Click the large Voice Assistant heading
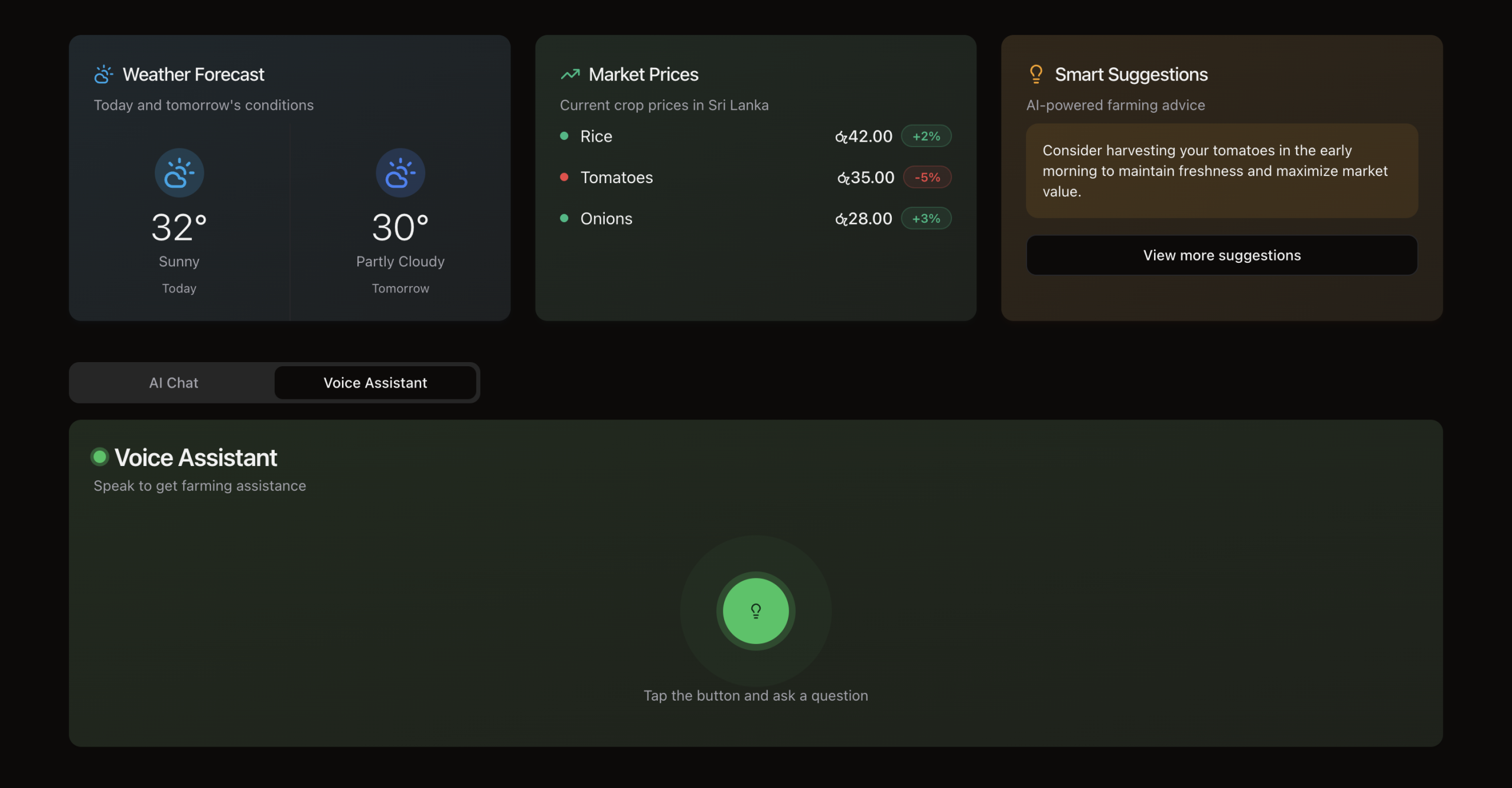 195,457
